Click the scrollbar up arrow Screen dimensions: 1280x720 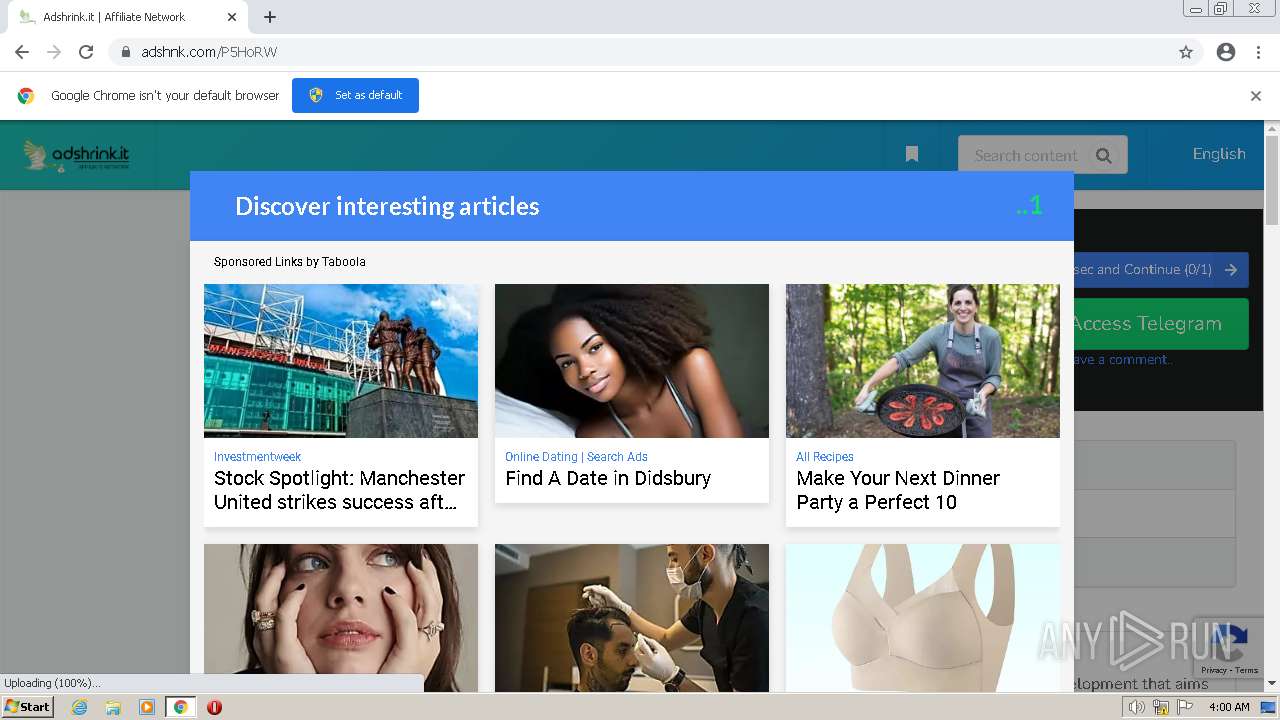pyautogui.click(x=1272, y=129)
